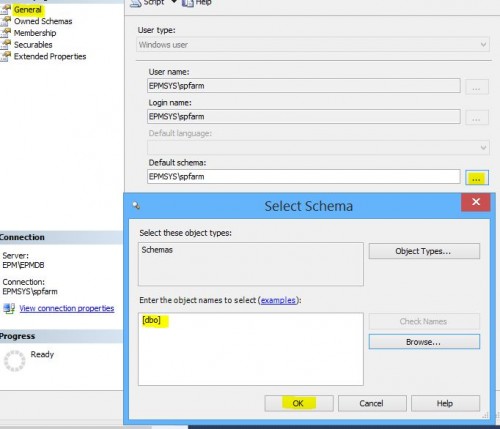Click the Select Schema resize grip
This screenshot has height=429, width=500.
[x=485, y=415]
